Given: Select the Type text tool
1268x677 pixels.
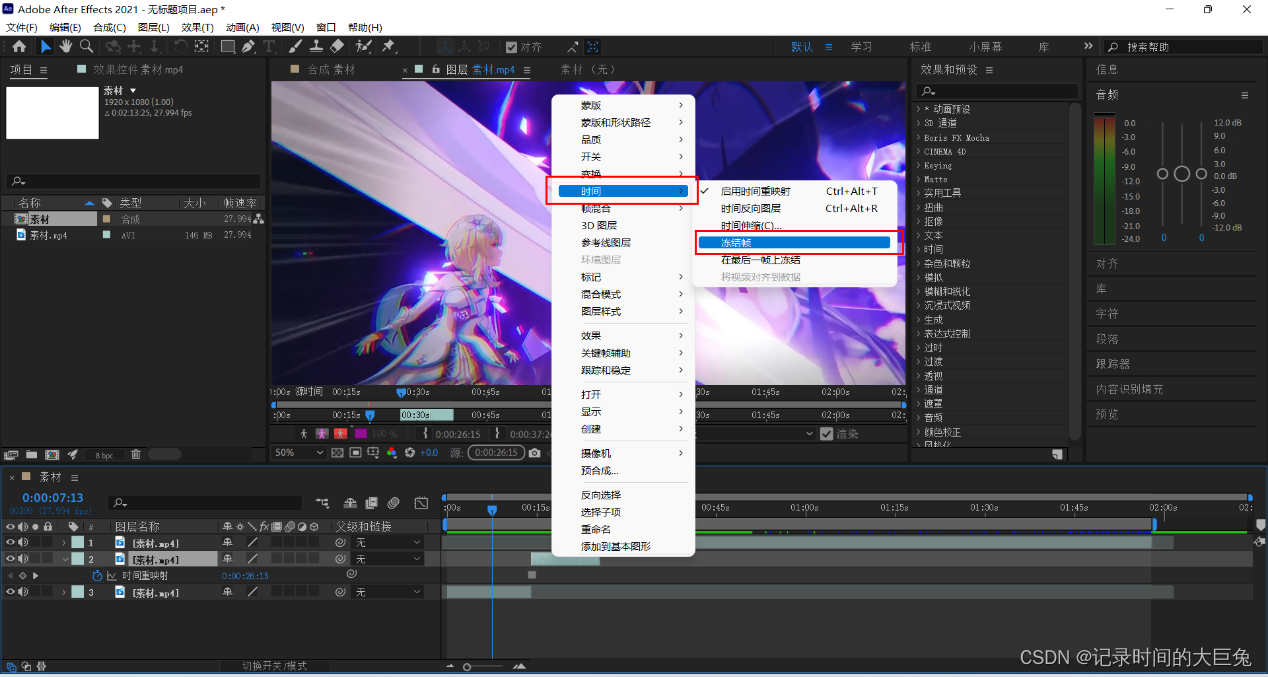Looking at the screenshot, I should 269,47.
